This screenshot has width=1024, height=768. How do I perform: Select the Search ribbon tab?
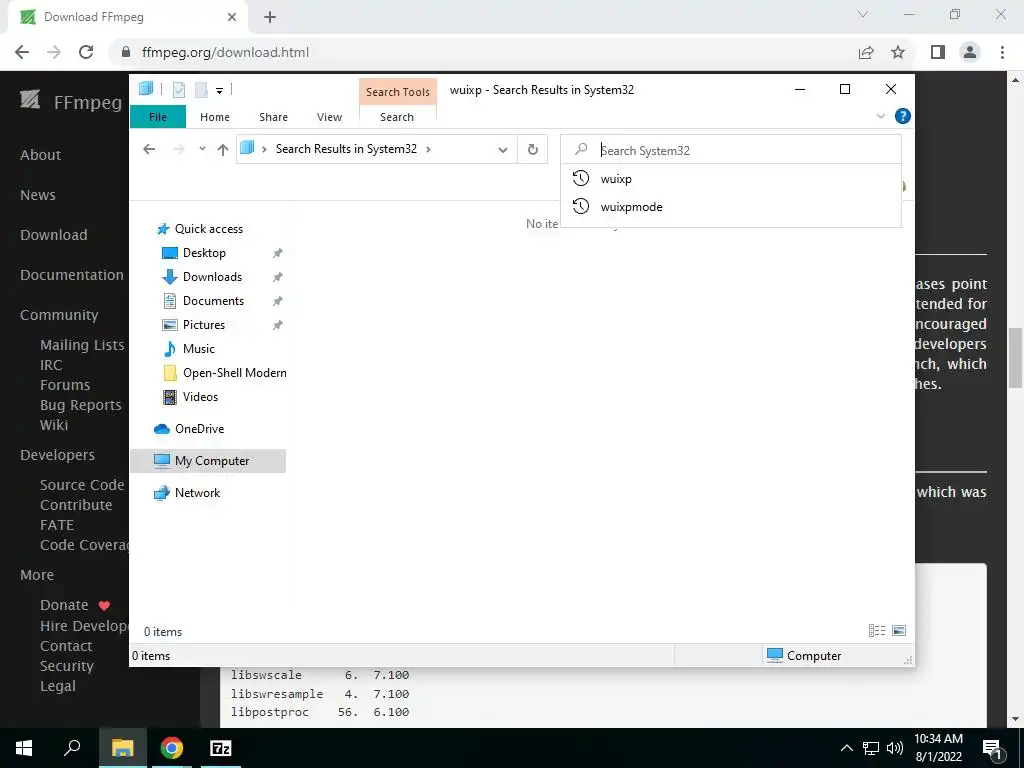tap(397, 117)
